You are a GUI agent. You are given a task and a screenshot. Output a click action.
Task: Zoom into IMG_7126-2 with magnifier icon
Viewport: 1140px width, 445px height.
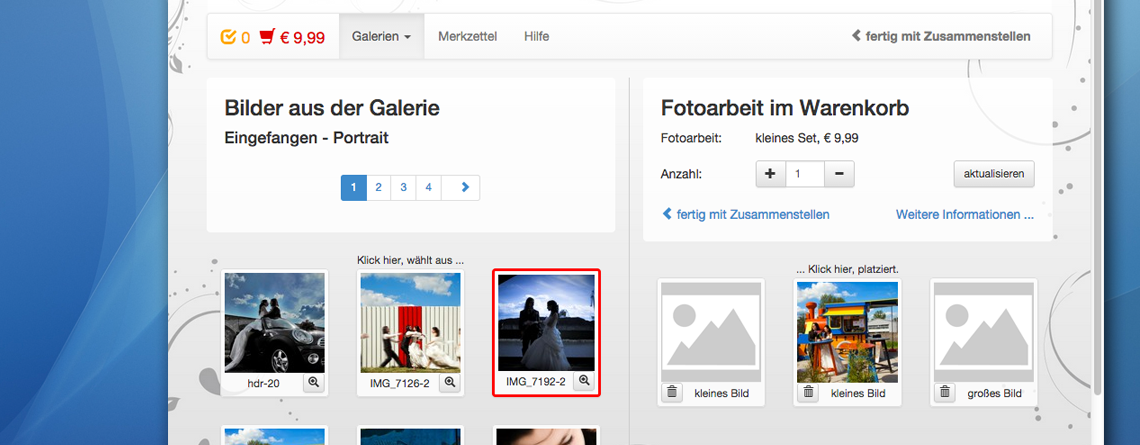click(x=449, y=382)
